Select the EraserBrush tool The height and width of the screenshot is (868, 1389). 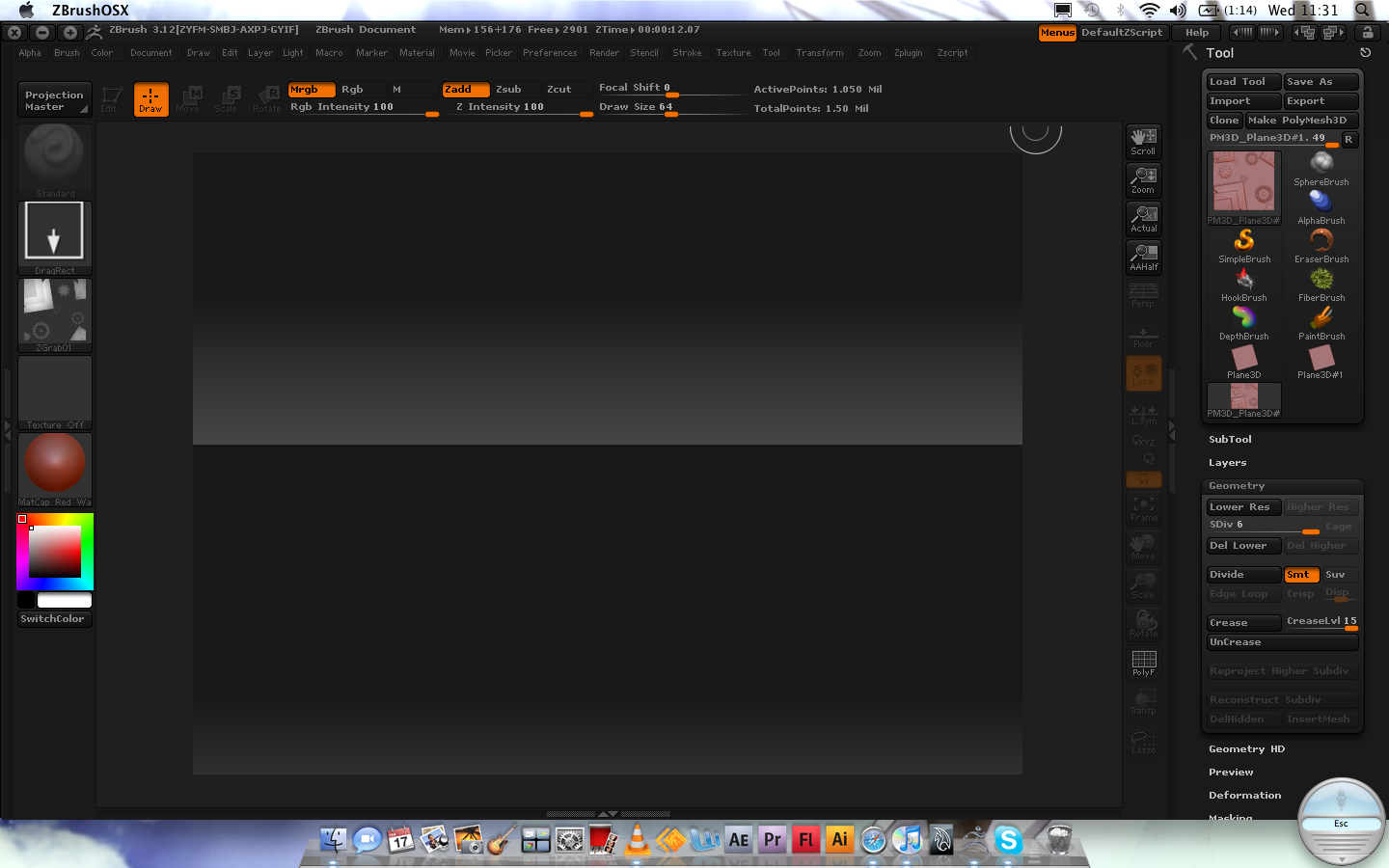point(1321,247)
